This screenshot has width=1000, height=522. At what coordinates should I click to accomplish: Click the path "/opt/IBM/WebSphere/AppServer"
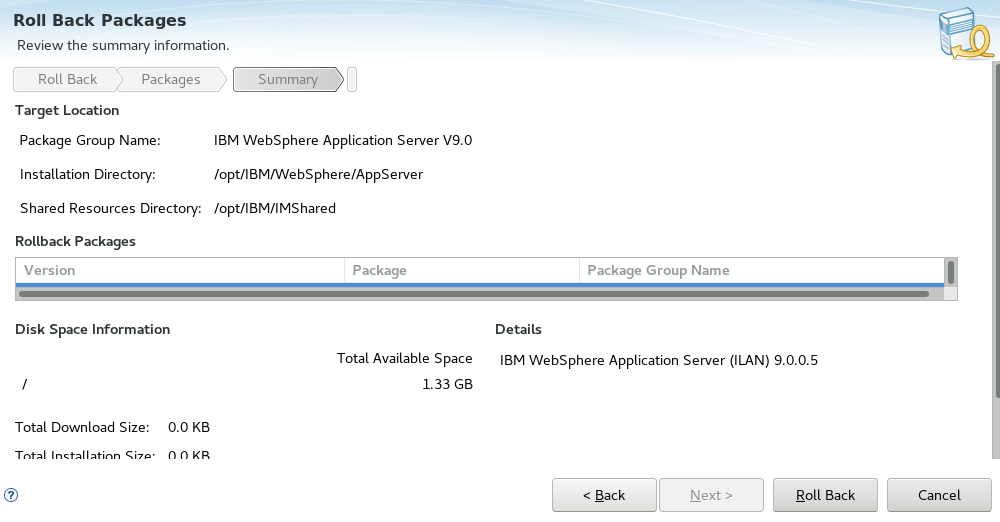pos(318,174)
